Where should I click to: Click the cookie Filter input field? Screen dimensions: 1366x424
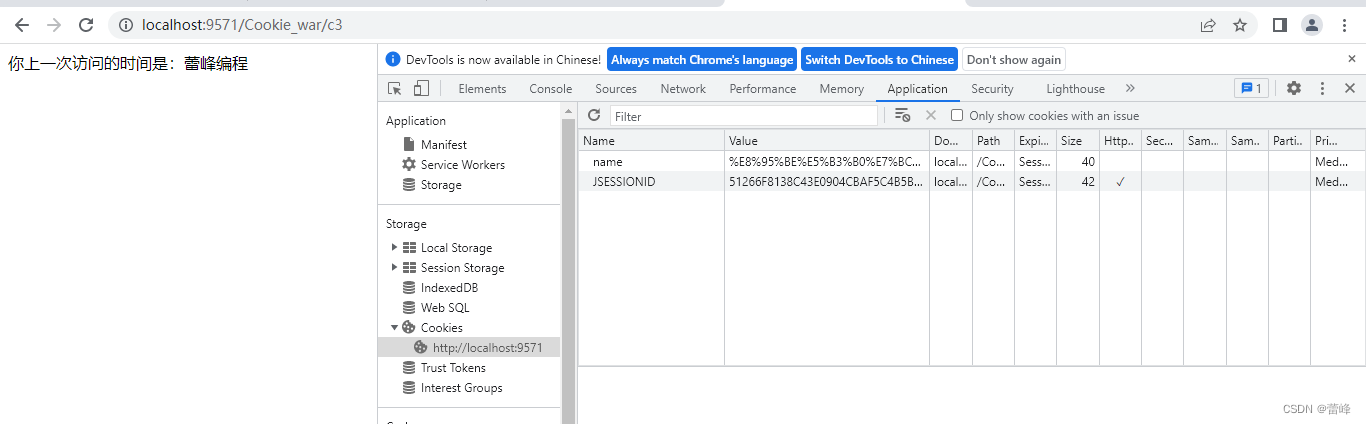pyautogui.click(x=744, y=116)
